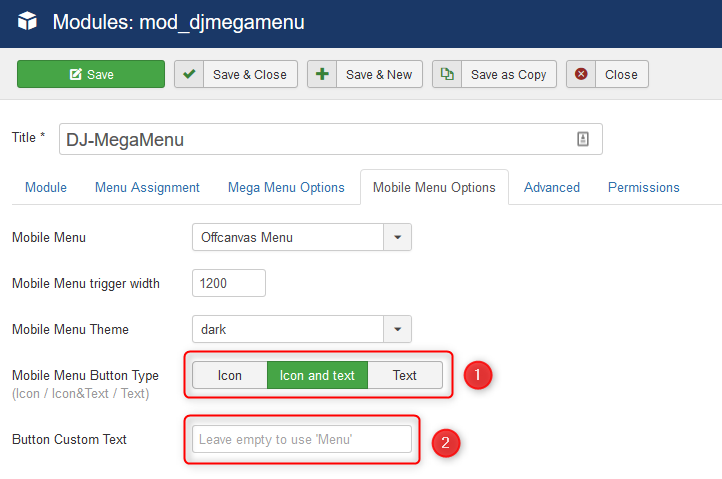The width and height of the screenshot is (722, 479).
Task: Expand the Mobile Menu Theme dropdown arrow
Action: click(397, 329)
